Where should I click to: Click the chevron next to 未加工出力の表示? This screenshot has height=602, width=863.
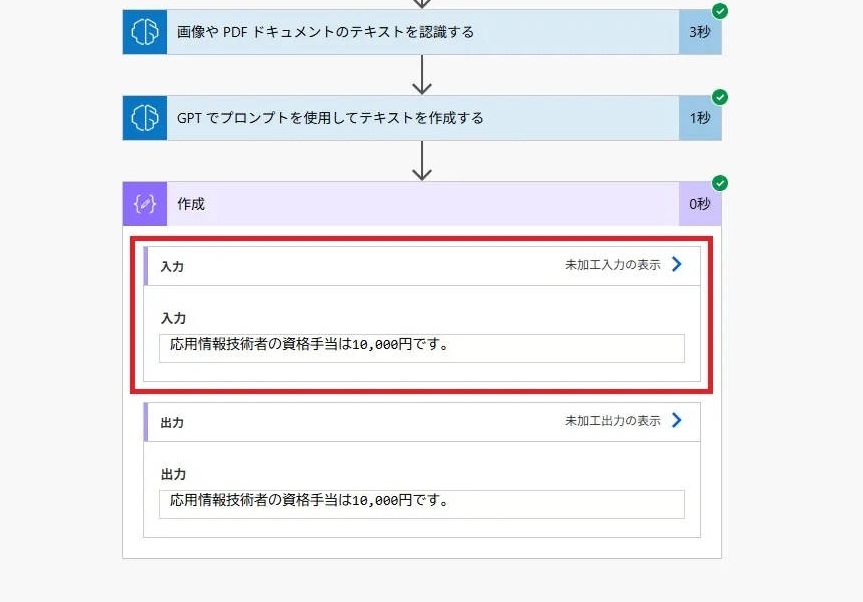pyautogui.click(x=676, y=421)
